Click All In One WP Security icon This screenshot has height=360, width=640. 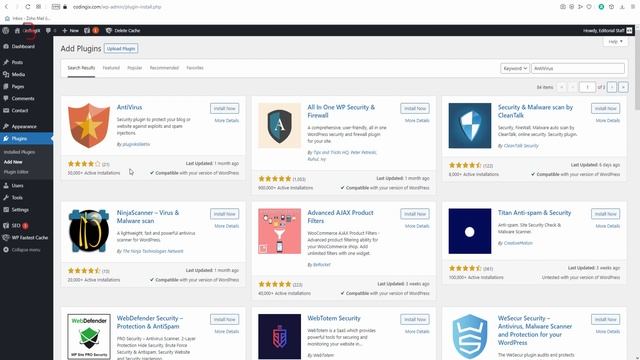click(x=280, y=125)
